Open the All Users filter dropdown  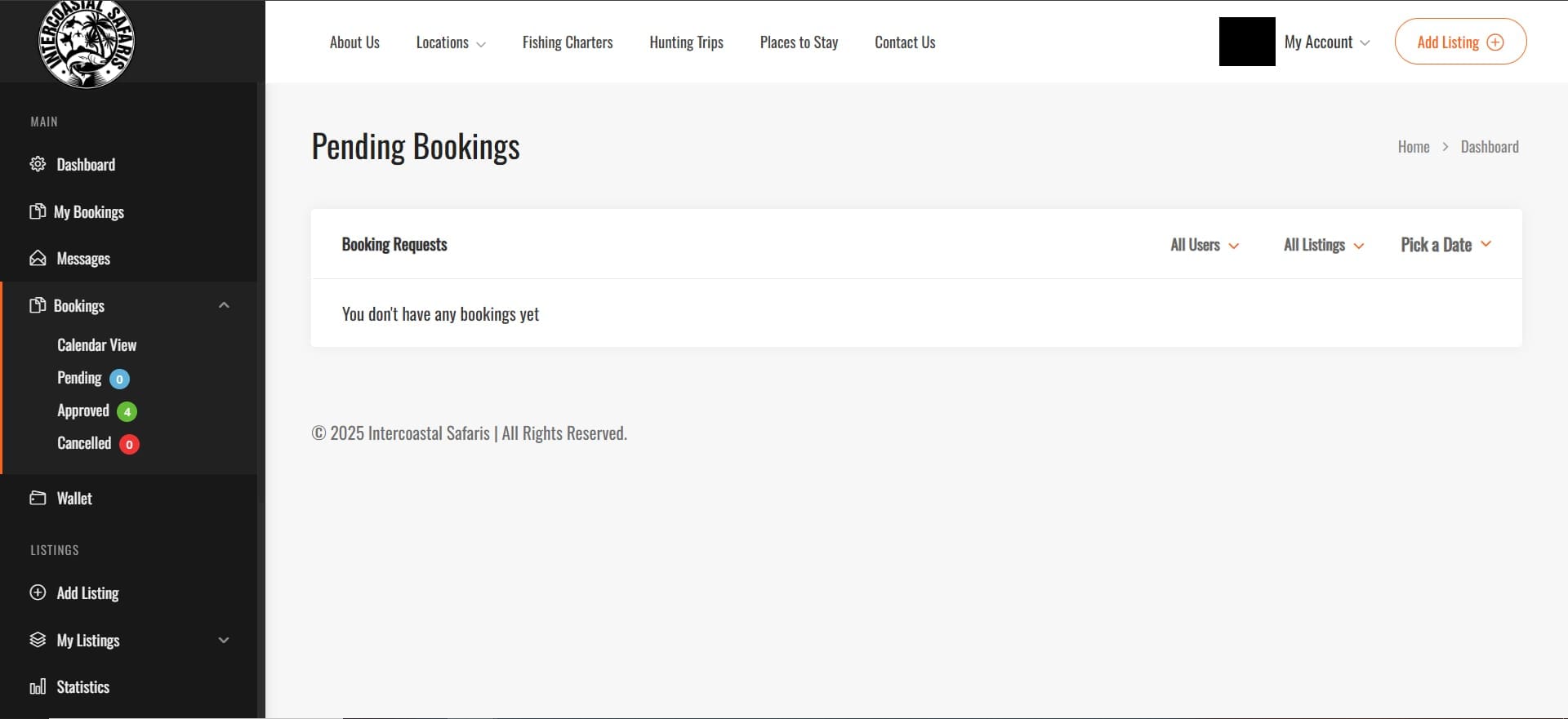pos(1205,245)
